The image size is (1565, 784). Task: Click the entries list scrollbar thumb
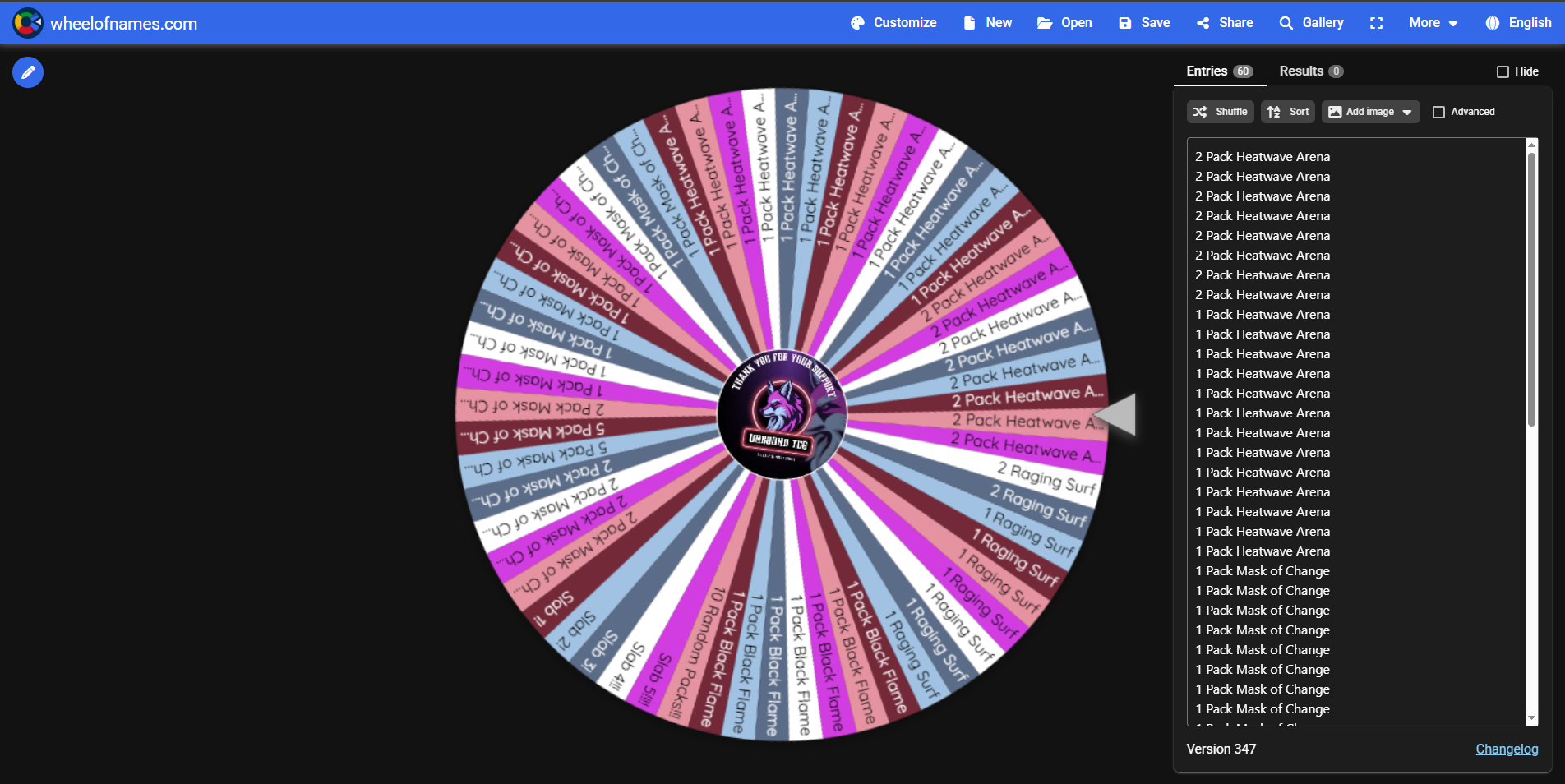1531,289
